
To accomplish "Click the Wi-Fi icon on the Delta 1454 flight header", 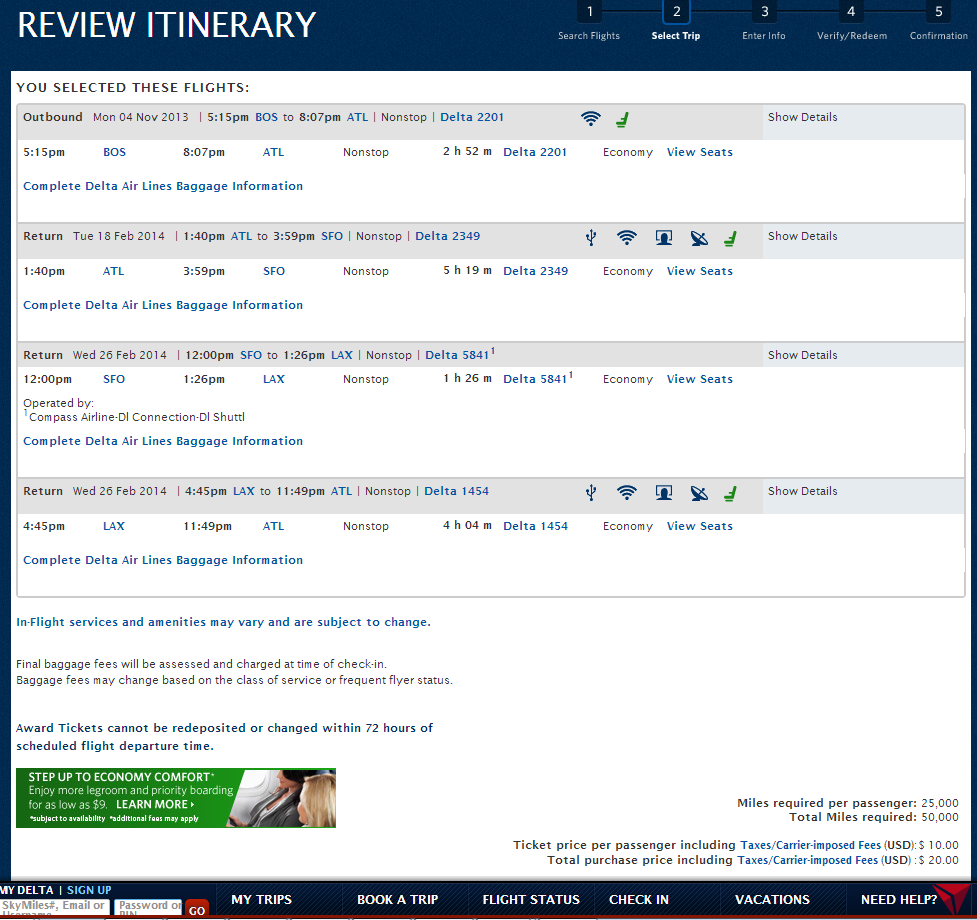I will point(627,491).
